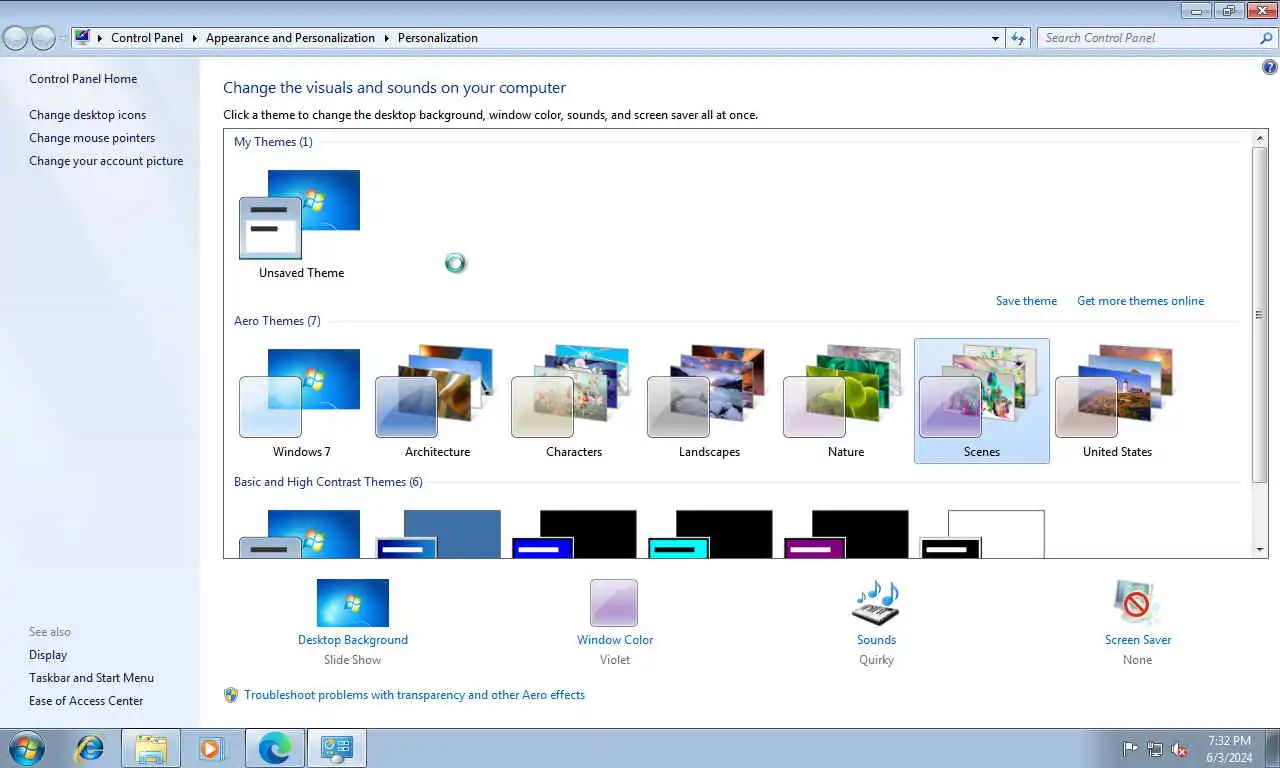Select the black high contrast theme with cyan bar
1280x768 pixels.
click(x=709, y=534)
